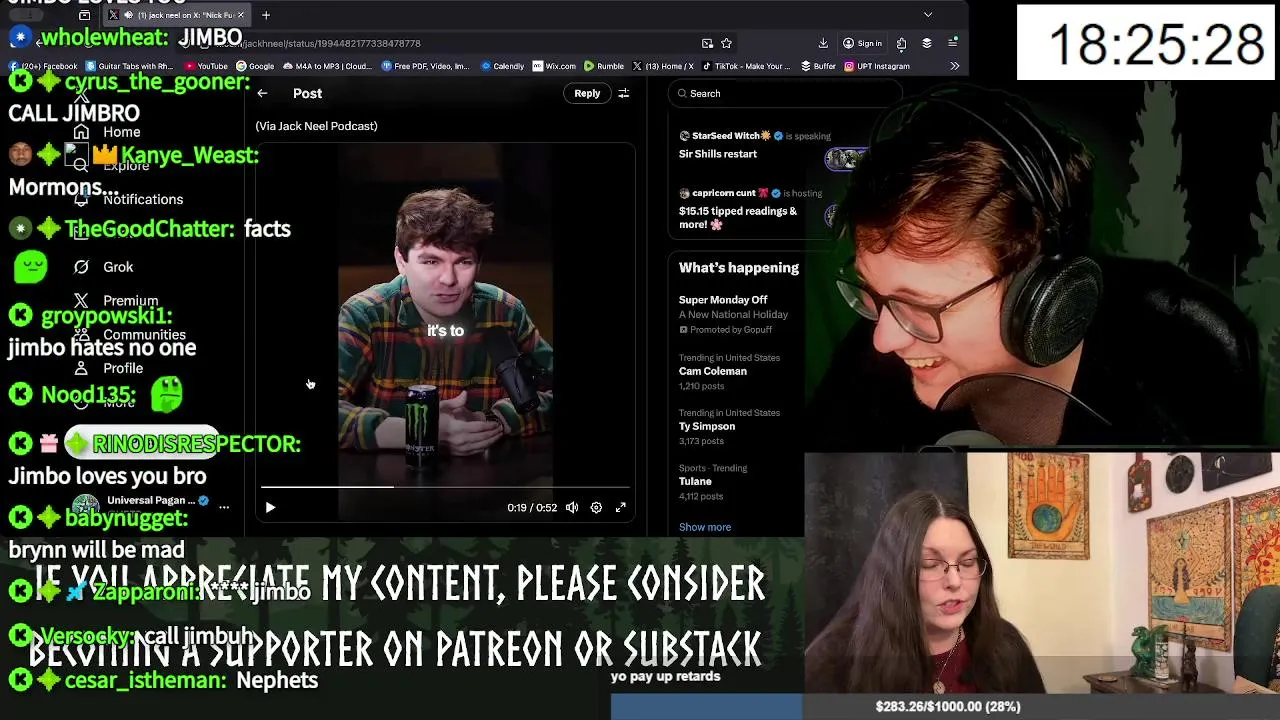1280x720 pixels.
Task: Focus the X Search field
Action: point(785,93)
